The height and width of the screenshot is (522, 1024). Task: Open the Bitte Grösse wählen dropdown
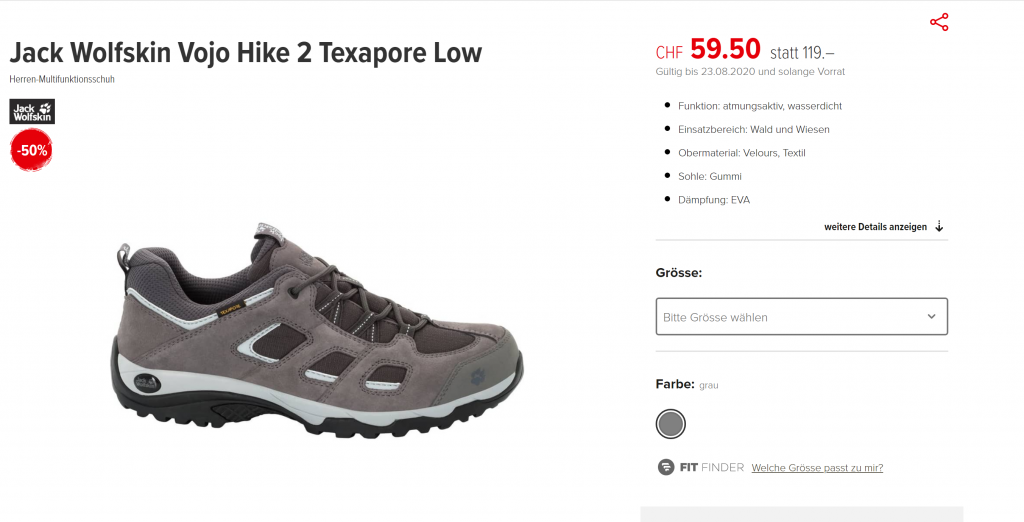coord(801,316)
